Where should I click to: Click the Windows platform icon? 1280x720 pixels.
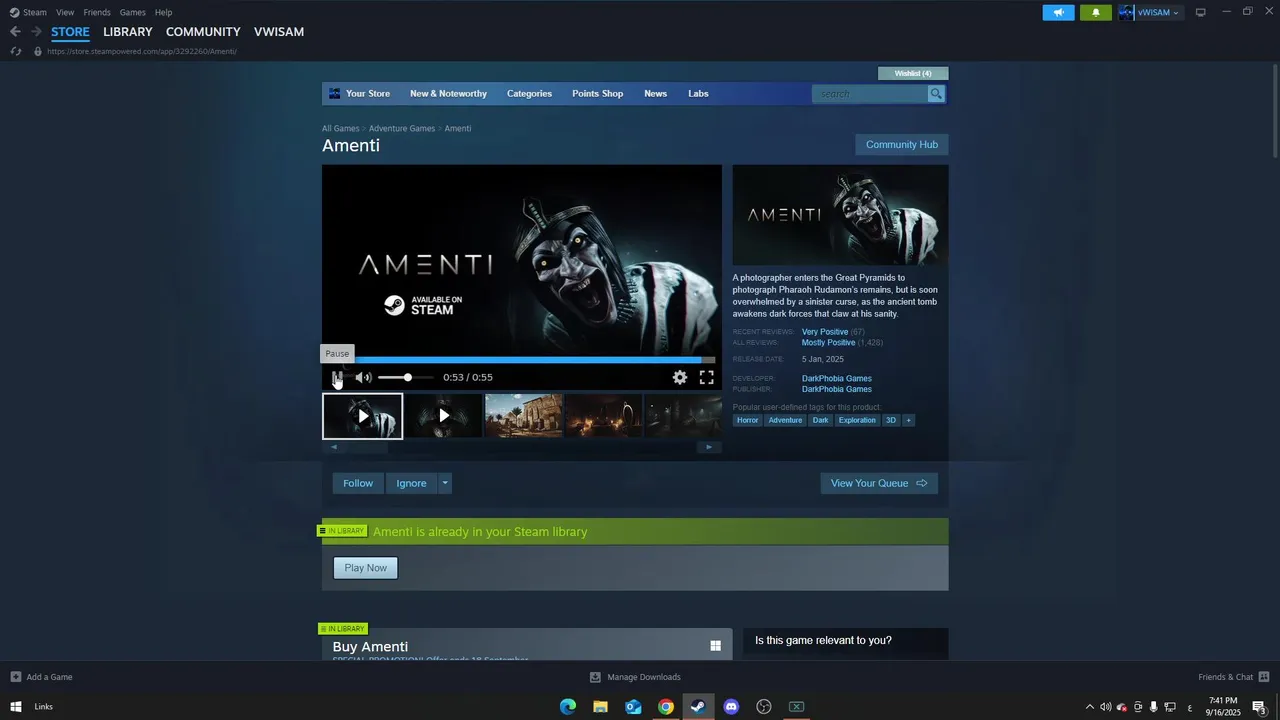(715, 646)
